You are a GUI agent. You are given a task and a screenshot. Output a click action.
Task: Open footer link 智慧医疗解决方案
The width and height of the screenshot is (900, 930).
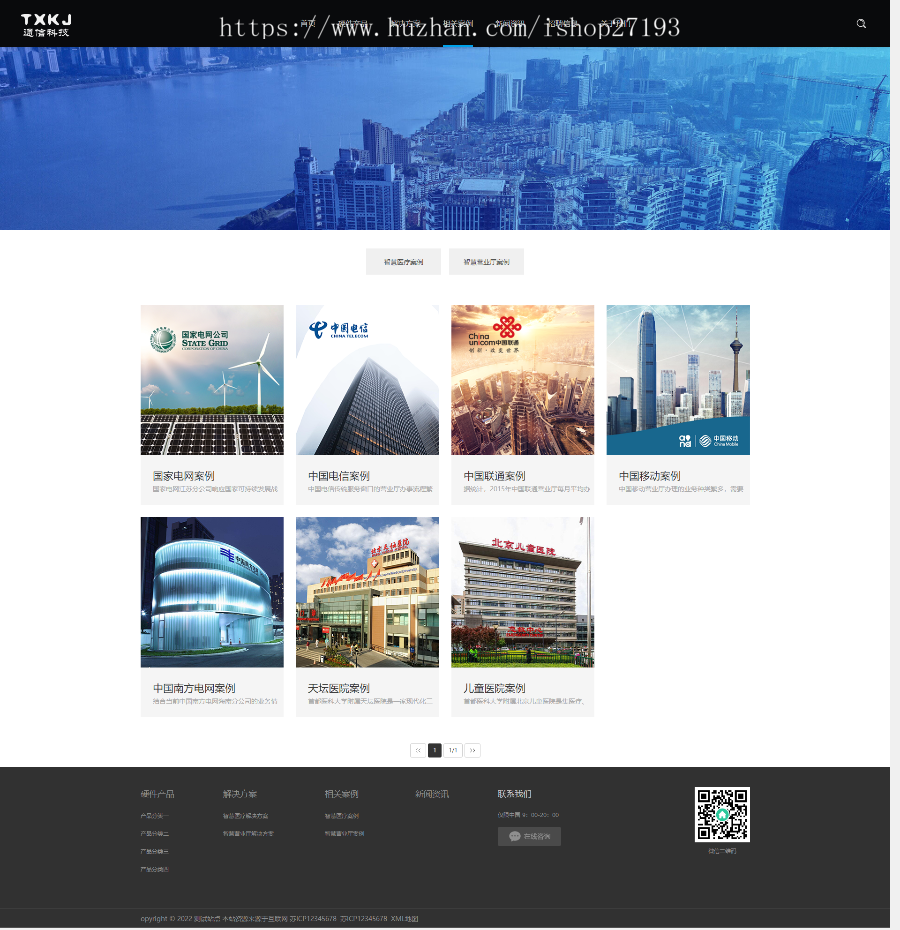tap(246, 816)
